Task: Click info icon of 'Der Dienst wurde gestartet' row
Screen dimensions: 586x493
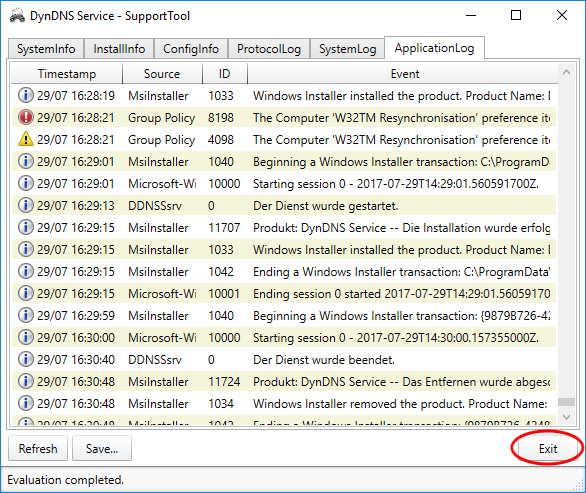Action: coord(26,205)
